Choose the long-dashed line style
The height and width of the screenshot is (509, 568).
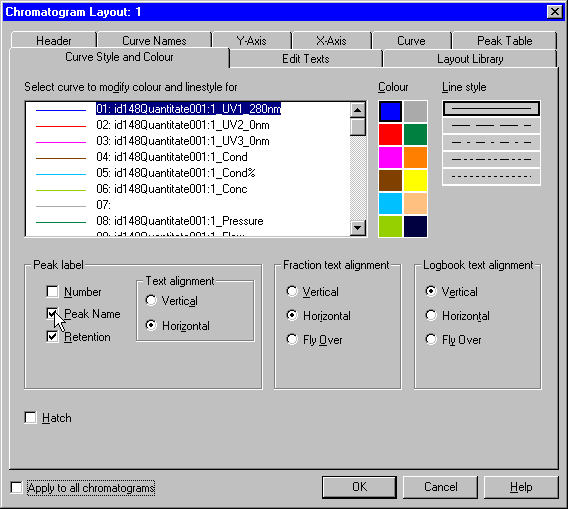[x=491, y=125]
